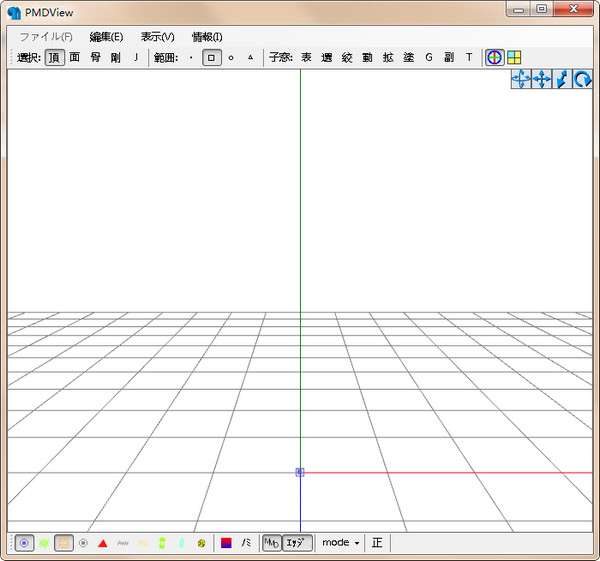The width and height of the screenshot is (600, 561).
Task: Open the 編集(E) menu
Action: 106,37
